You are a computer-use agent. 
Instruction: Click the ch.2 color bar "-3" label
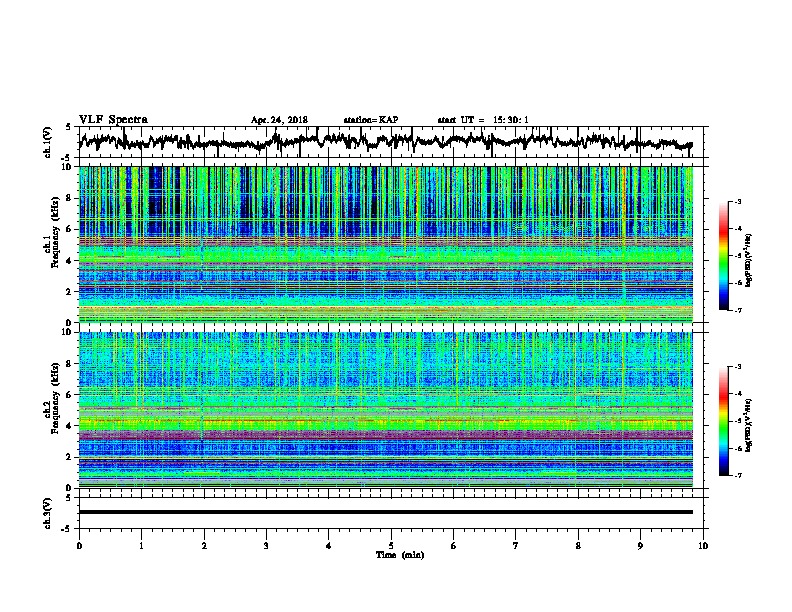pos(737,367)
